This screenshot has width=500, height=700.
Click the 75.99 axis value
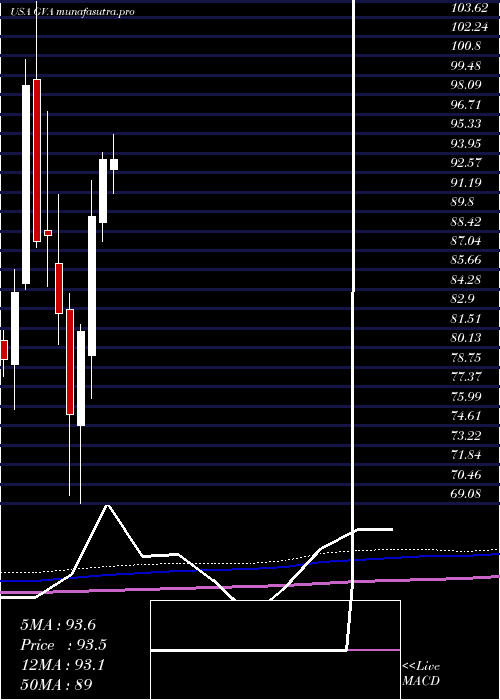click(x=467, y=396)
